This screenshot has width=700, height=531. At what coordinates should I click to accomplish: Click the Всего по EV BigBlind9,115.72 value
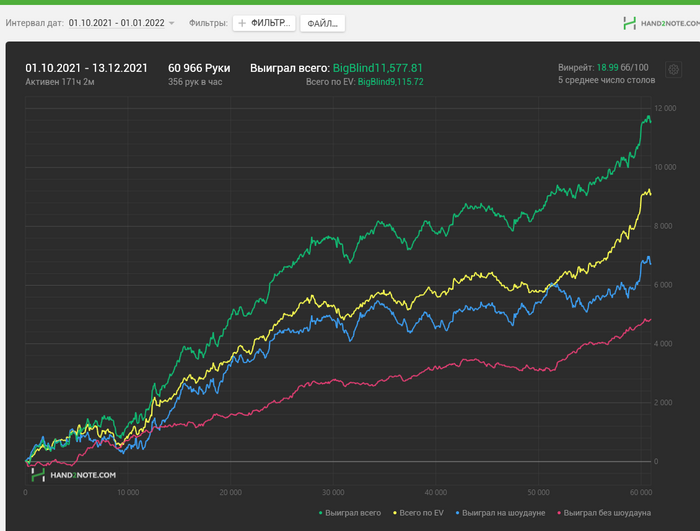[390, 82]
